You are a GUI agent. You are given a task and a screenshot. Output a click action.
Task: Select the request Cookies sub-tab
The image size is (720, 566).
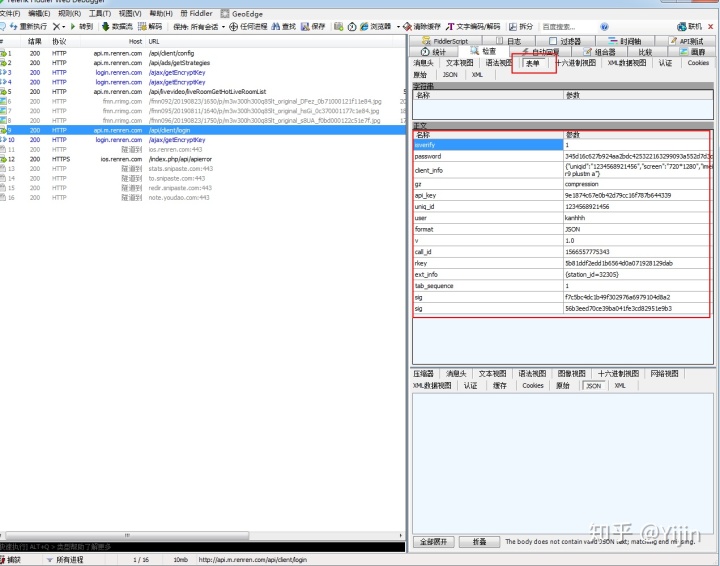698,63
